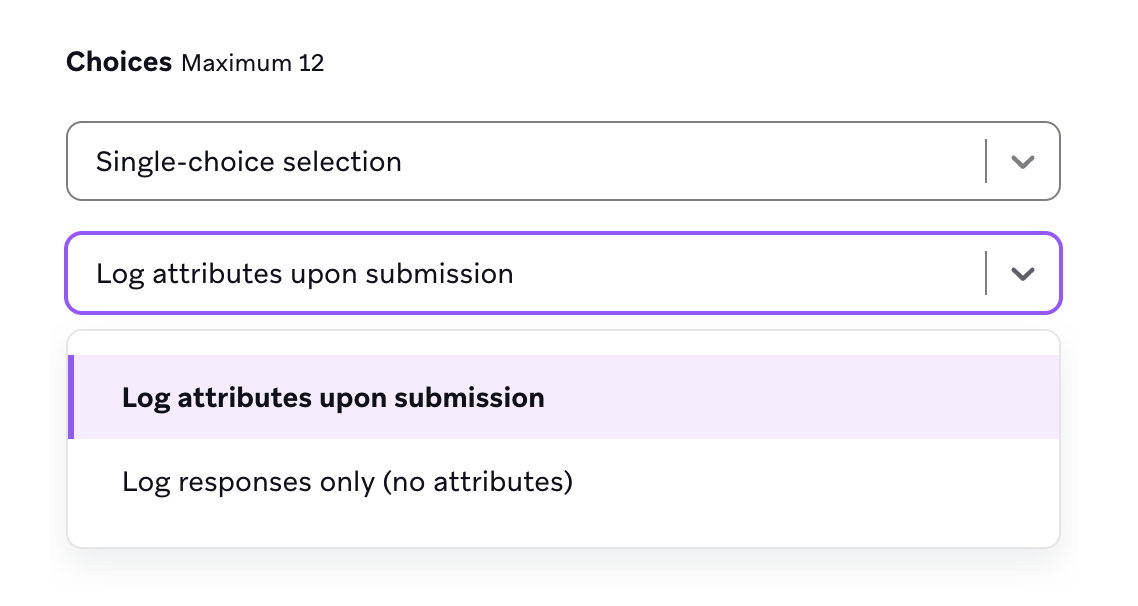Click the 'Single-choice selection' text in the combo box

[249, 162]
